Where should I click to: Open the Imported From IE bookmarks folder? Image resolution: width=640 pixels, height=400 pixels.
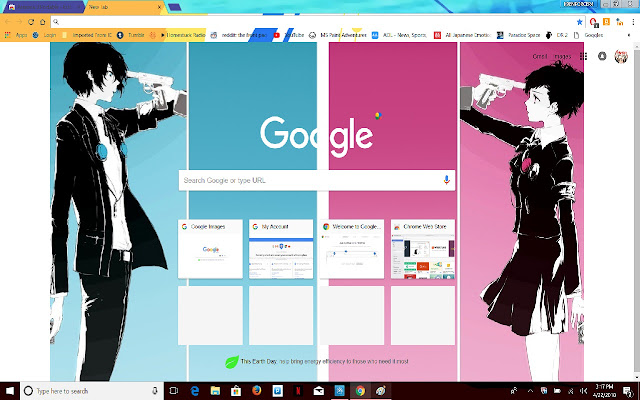(x=87, y=36)
